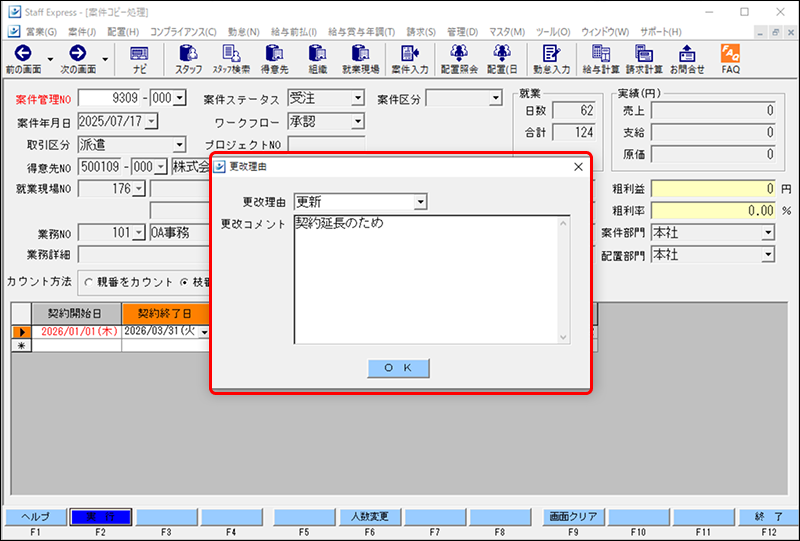Go back with 前の画面 arrow icon

pos(23,53)
